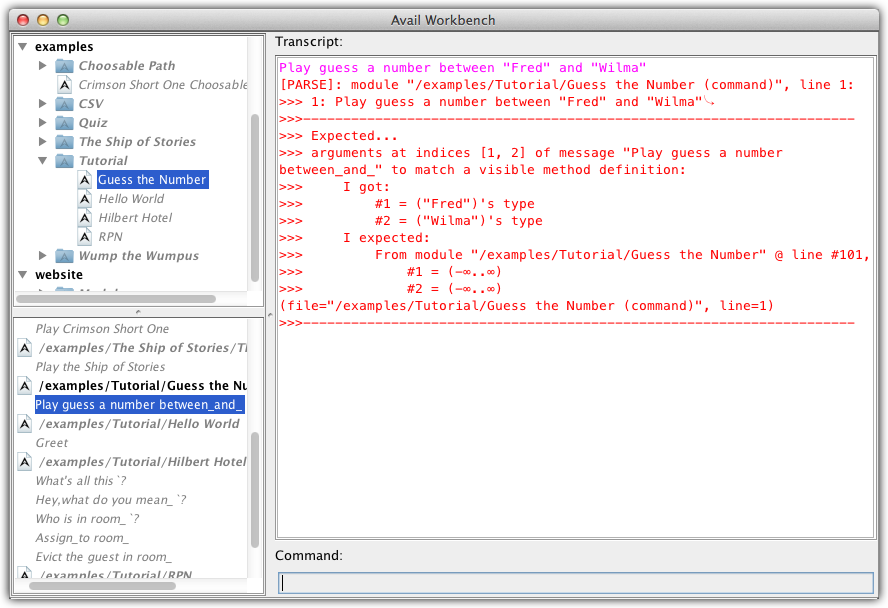Screen dimensions: 888x608
Task: Click the module icon beside /examples/The Ship of Stories
Action: 25,348
